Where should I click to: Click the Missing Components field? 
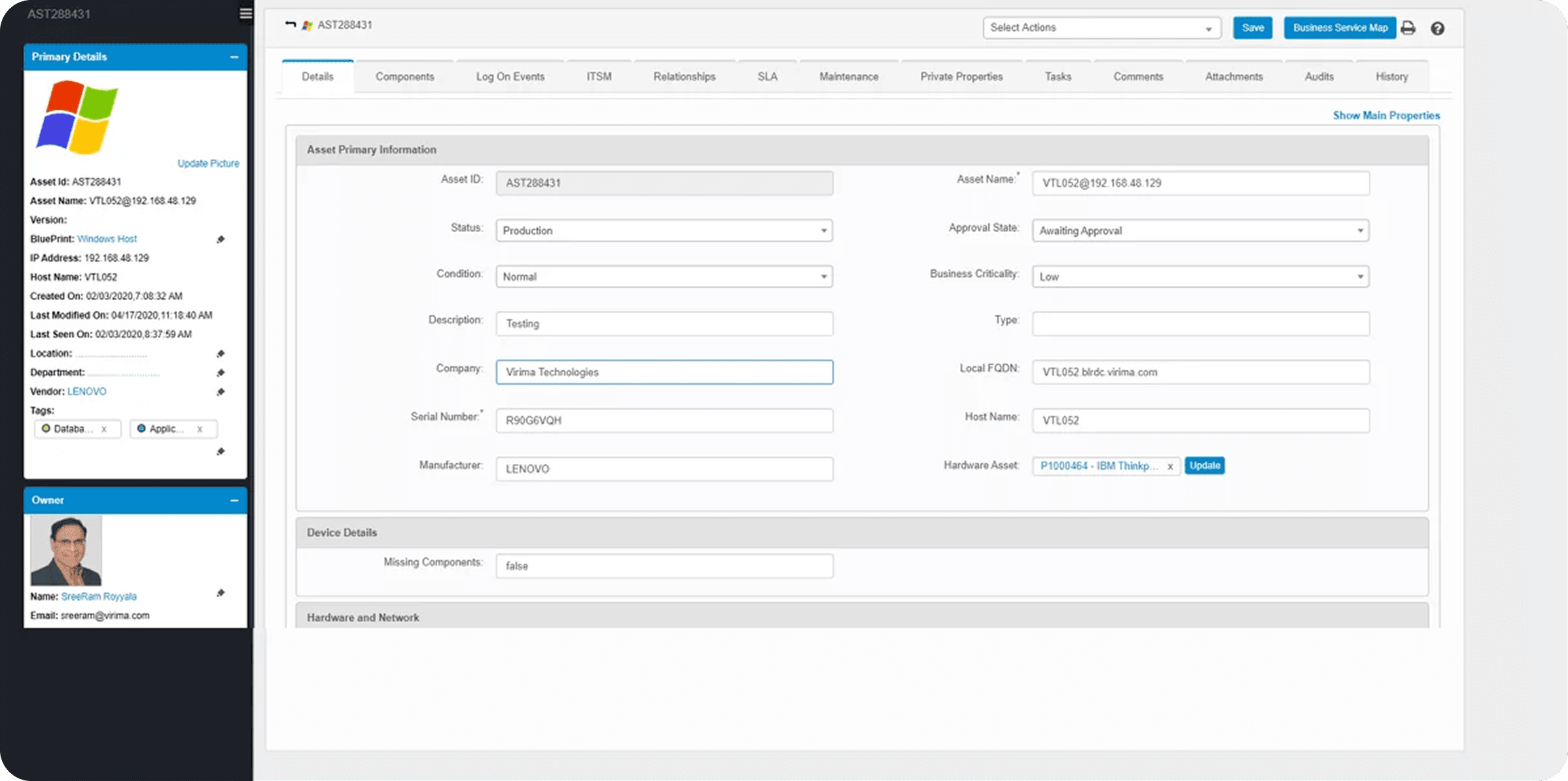coord(664,566)
